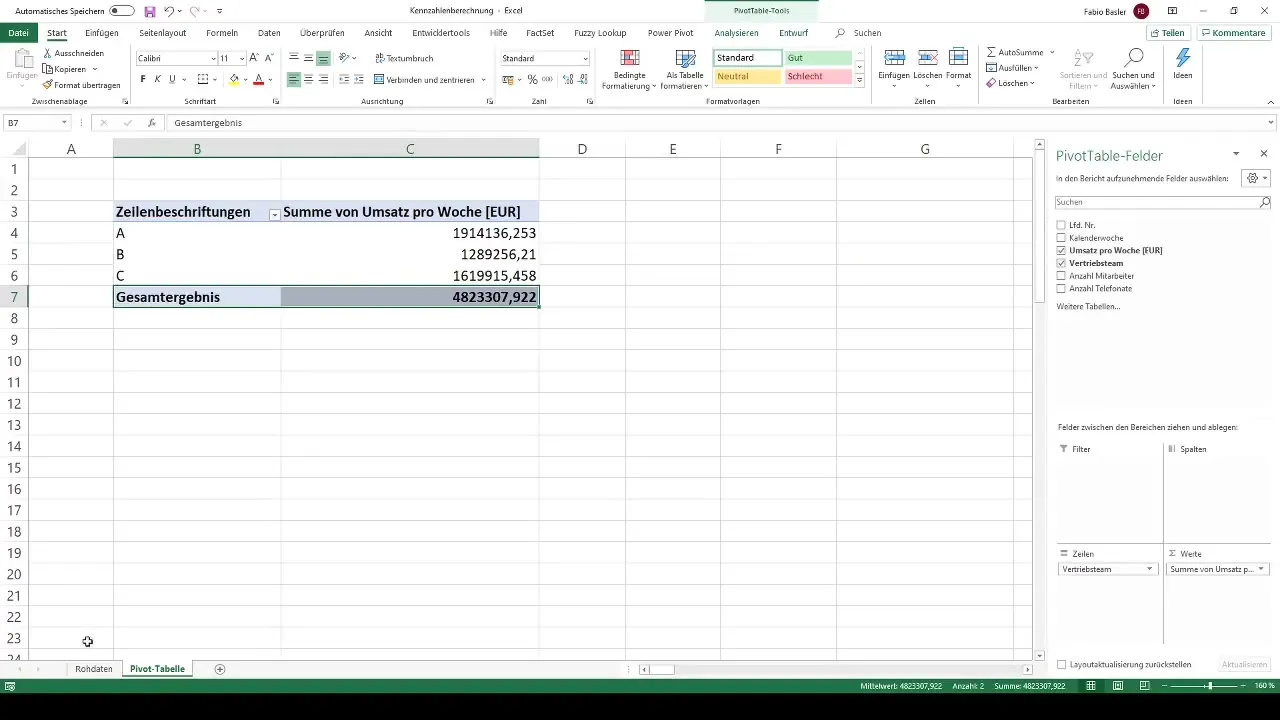
Task: Click the Kommentare button
Action: 1233,33
